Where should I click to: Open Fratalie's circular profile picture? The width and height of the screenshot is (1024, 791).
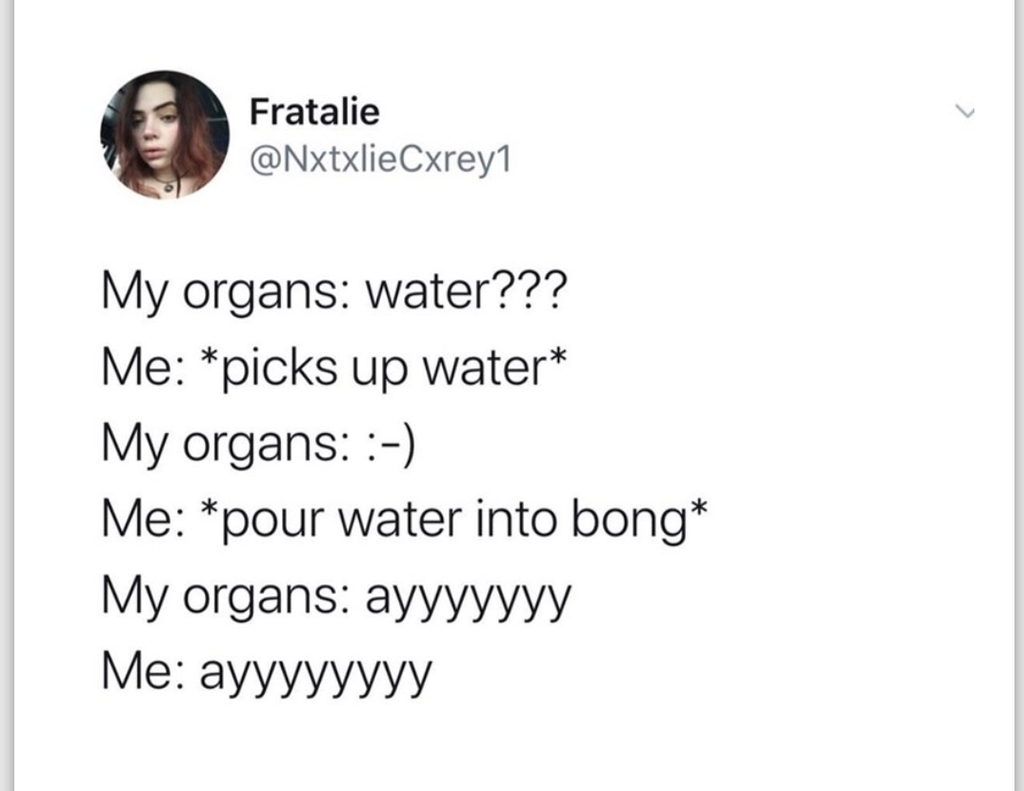pyautogui.click(x=165, y=135)
